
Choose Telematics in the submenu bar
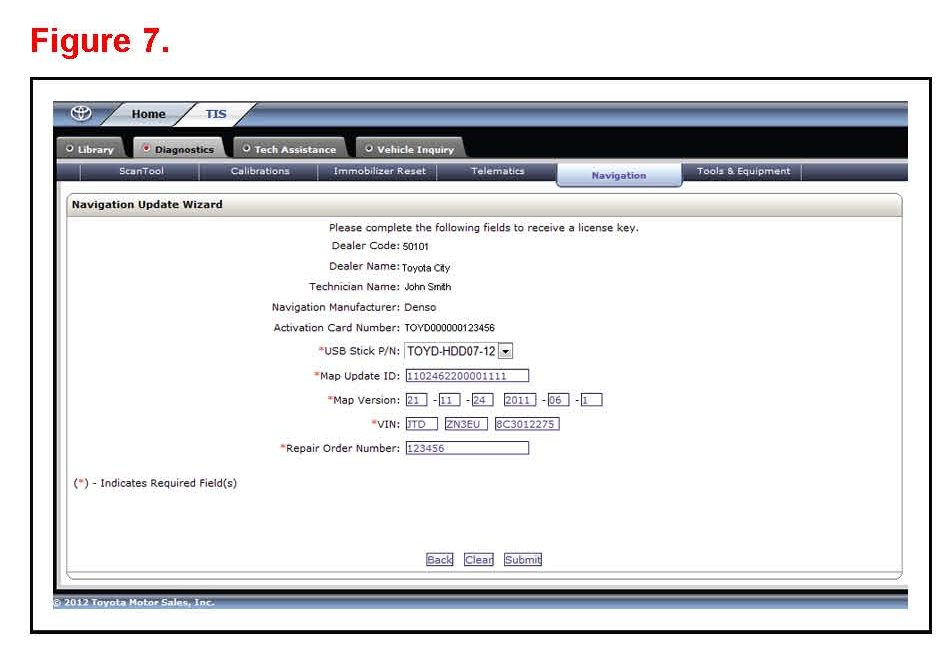[x=497, y=172]
